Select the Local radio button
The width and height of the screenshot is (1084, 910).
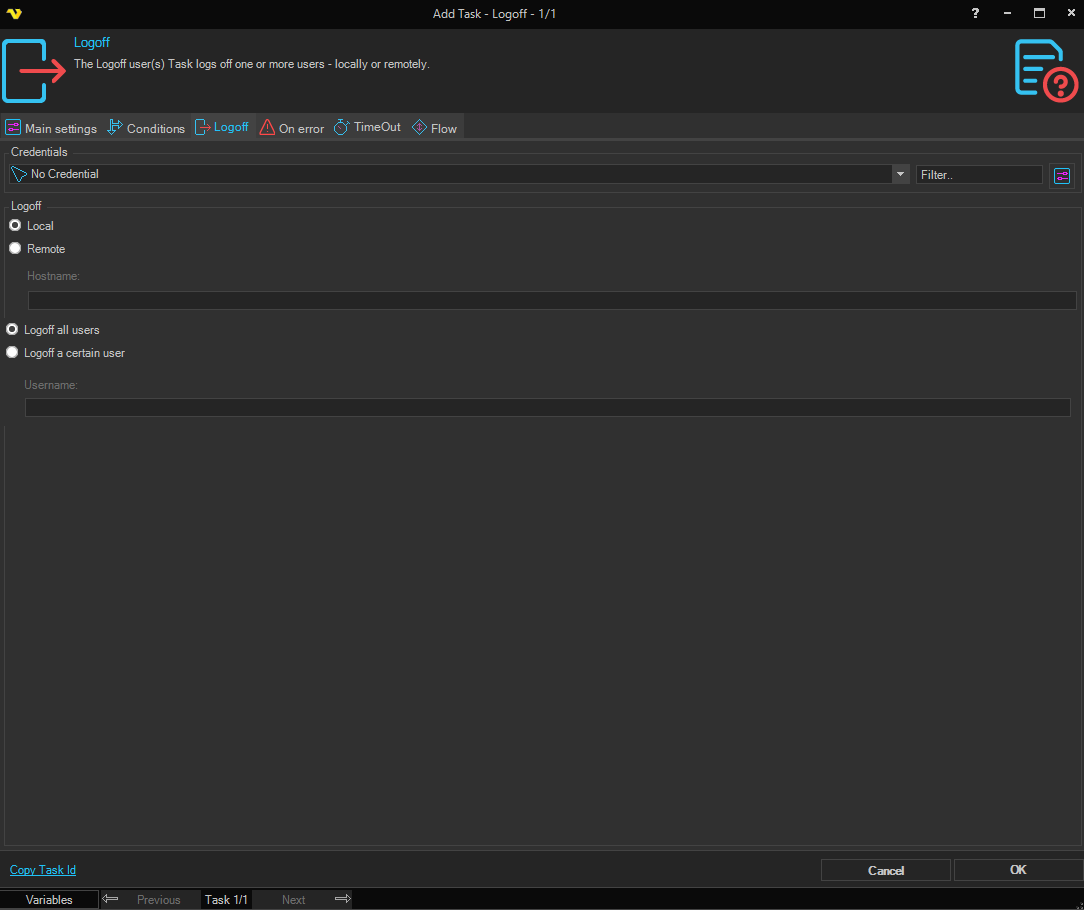[15, 226]
